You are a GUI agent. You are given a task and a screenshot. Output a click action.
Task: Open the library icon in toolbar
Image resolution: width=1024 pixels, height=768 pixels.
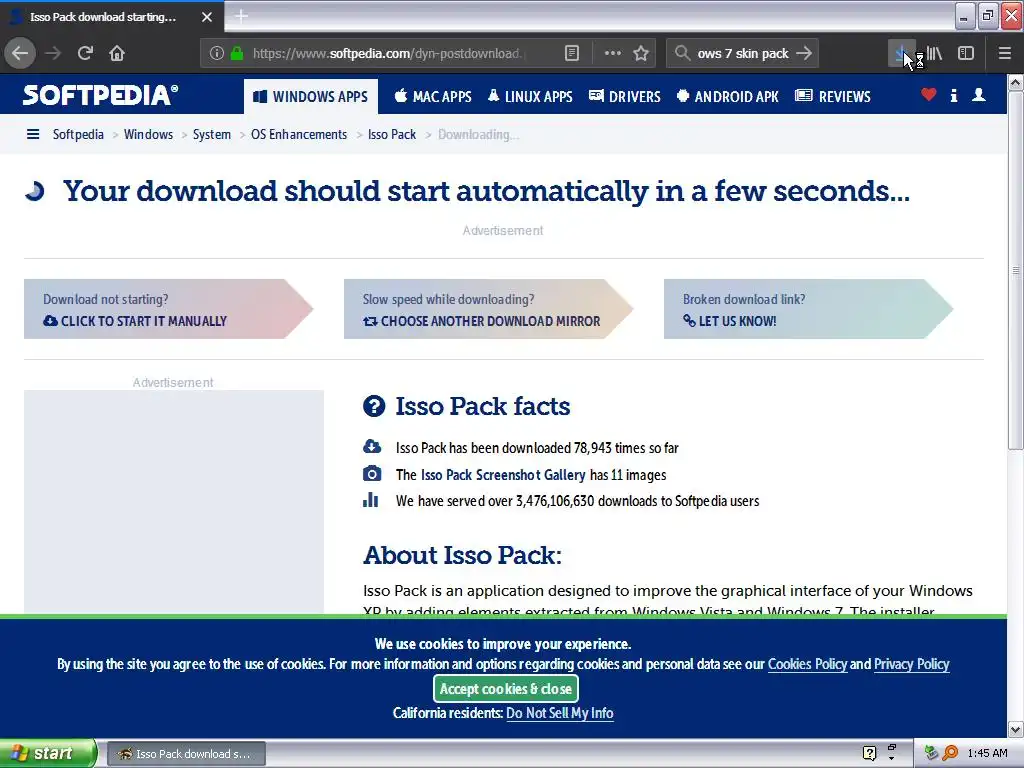[935, 53]
